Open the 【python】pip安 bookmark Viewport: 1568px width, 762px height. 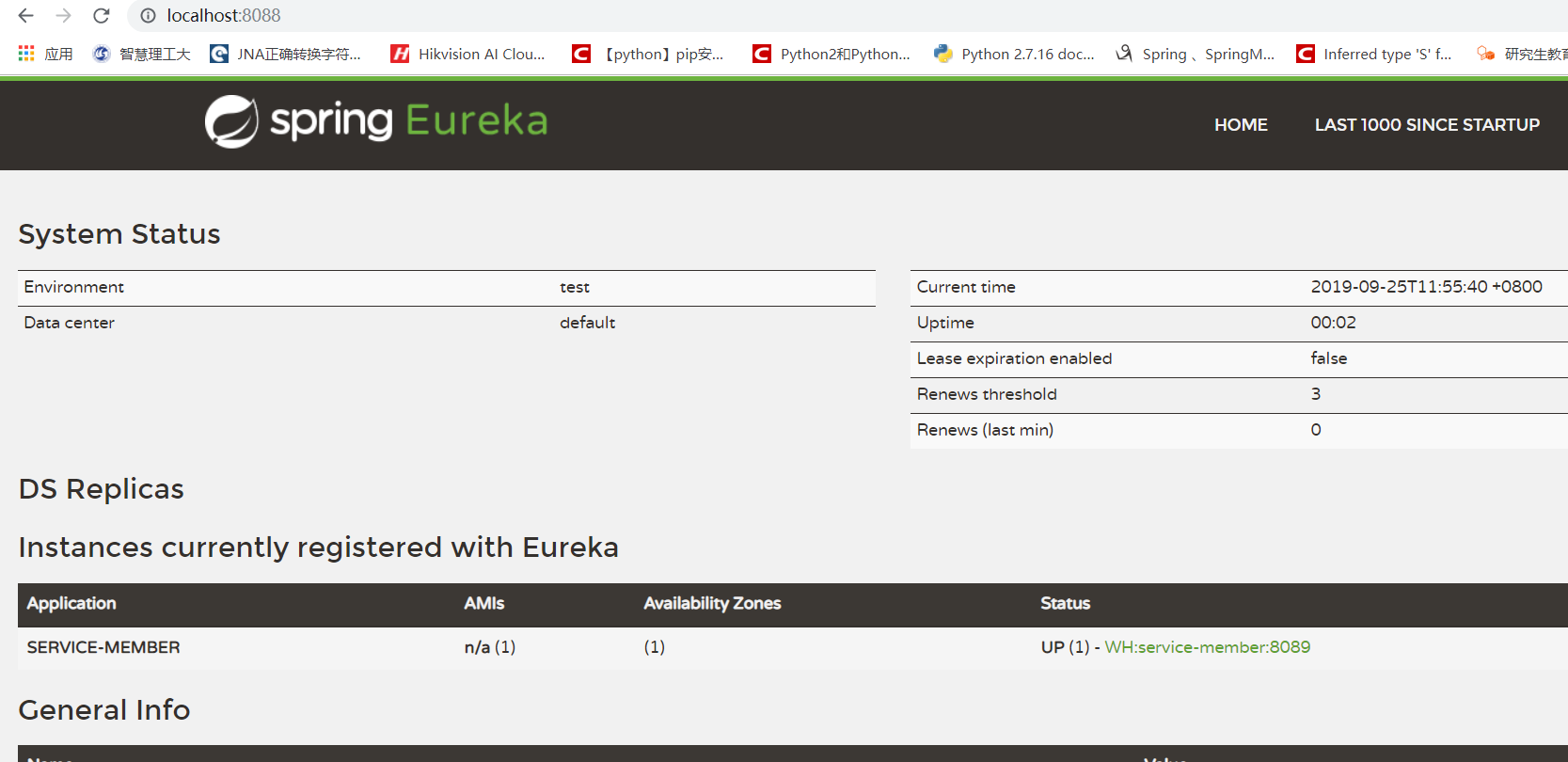648,54
